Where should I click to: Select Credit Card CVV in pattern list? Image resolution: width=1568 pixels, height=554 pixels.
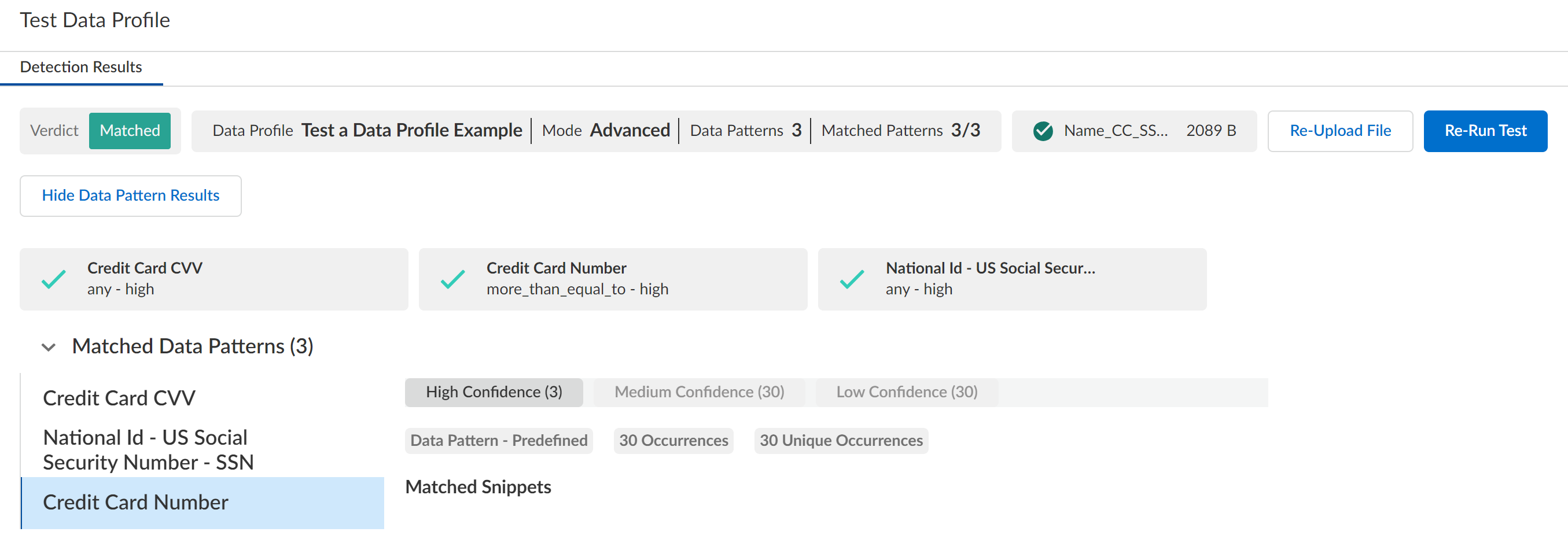tap(119, 398)
